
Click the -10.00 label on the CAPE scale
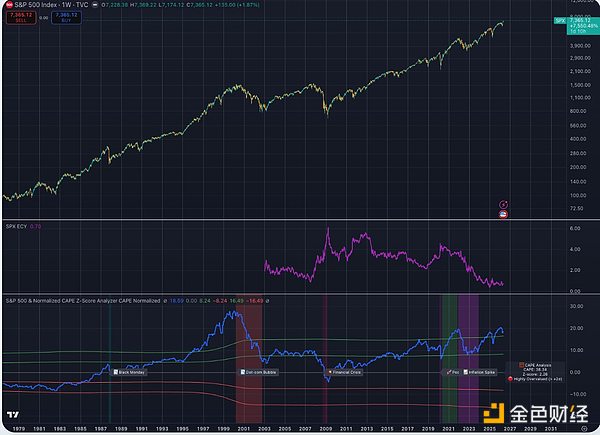coord(576,394)
